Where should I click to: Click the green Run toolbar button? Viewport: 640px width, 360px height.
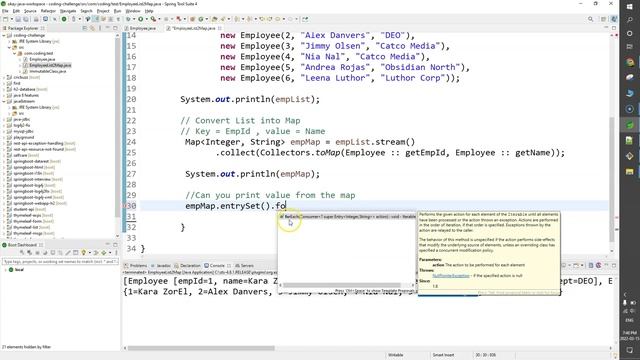140,19
